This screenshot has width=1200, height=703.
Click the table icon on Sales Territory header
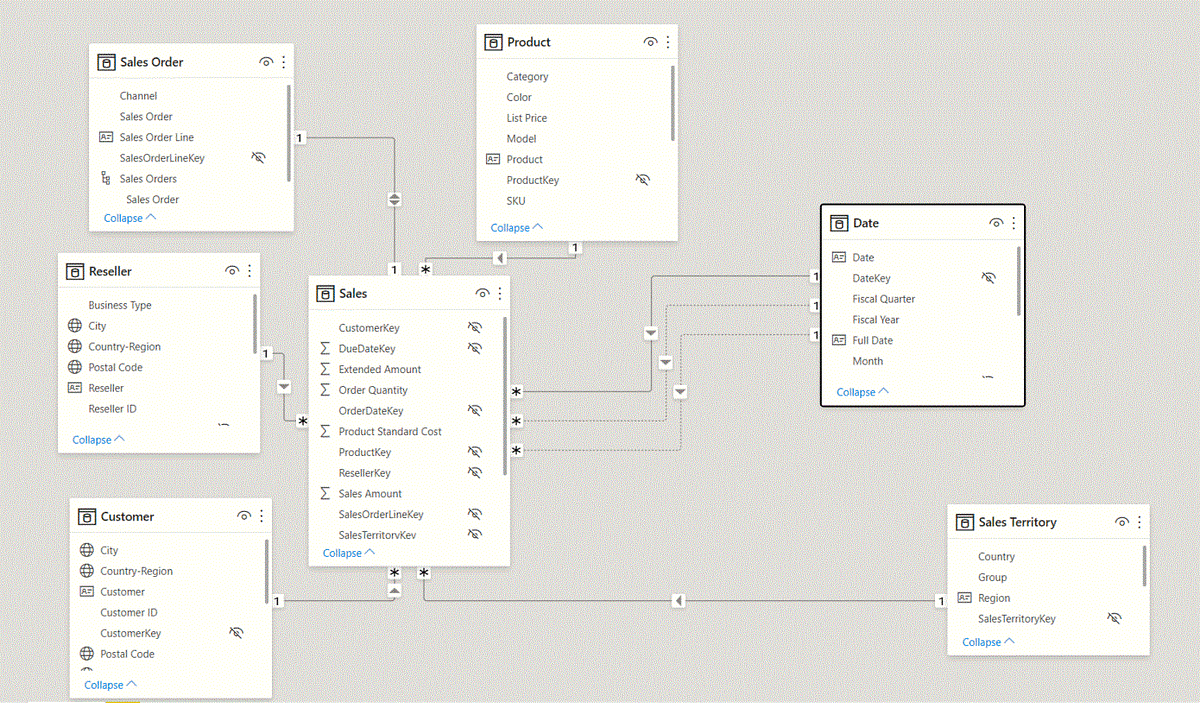(x=964, y=521)
